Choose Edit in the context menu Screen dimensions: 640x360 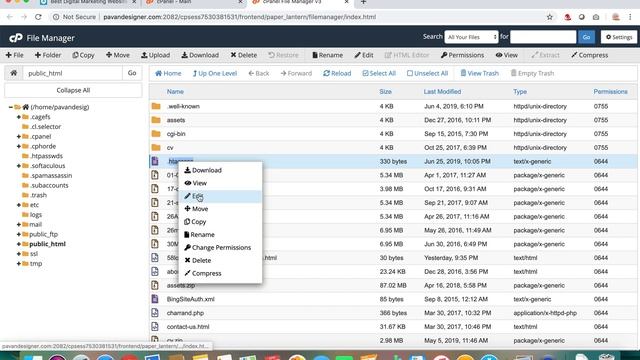(220, 196)
